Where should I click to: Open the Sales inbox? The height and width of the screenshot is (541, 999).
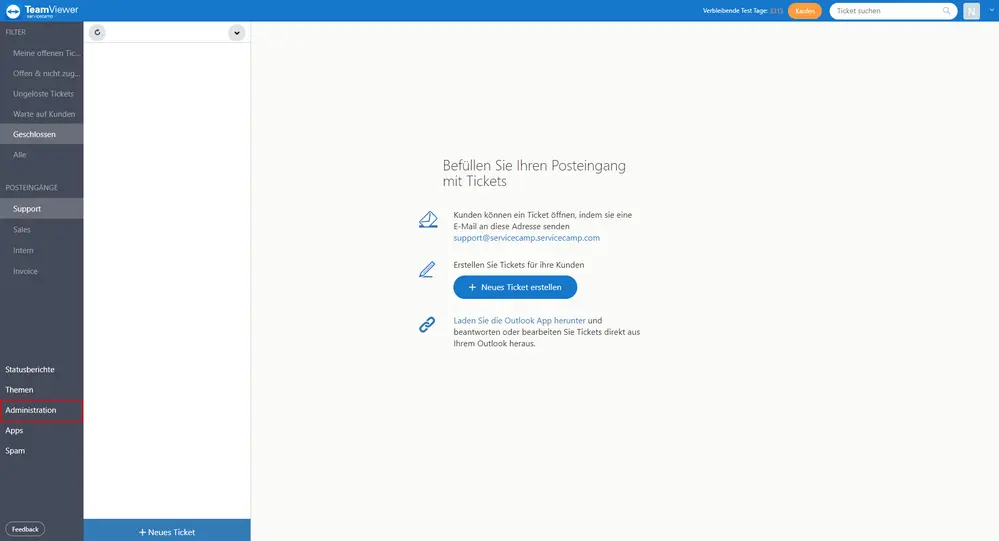click(x=41, y=229)
